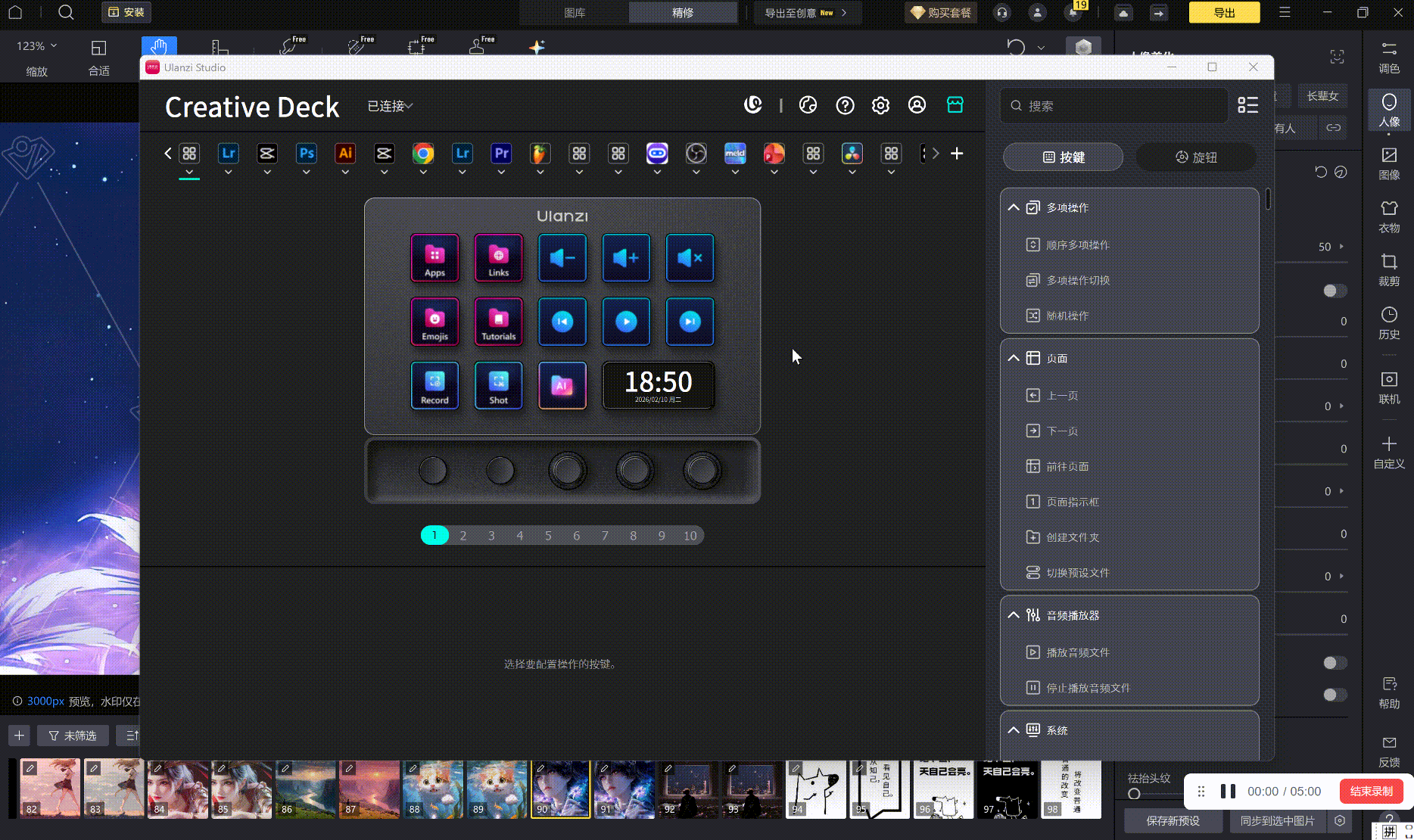Go to page 5 in pagination
Viewport: 1414px width, 840px height.
pyautogui.click(x=548, y=536)
